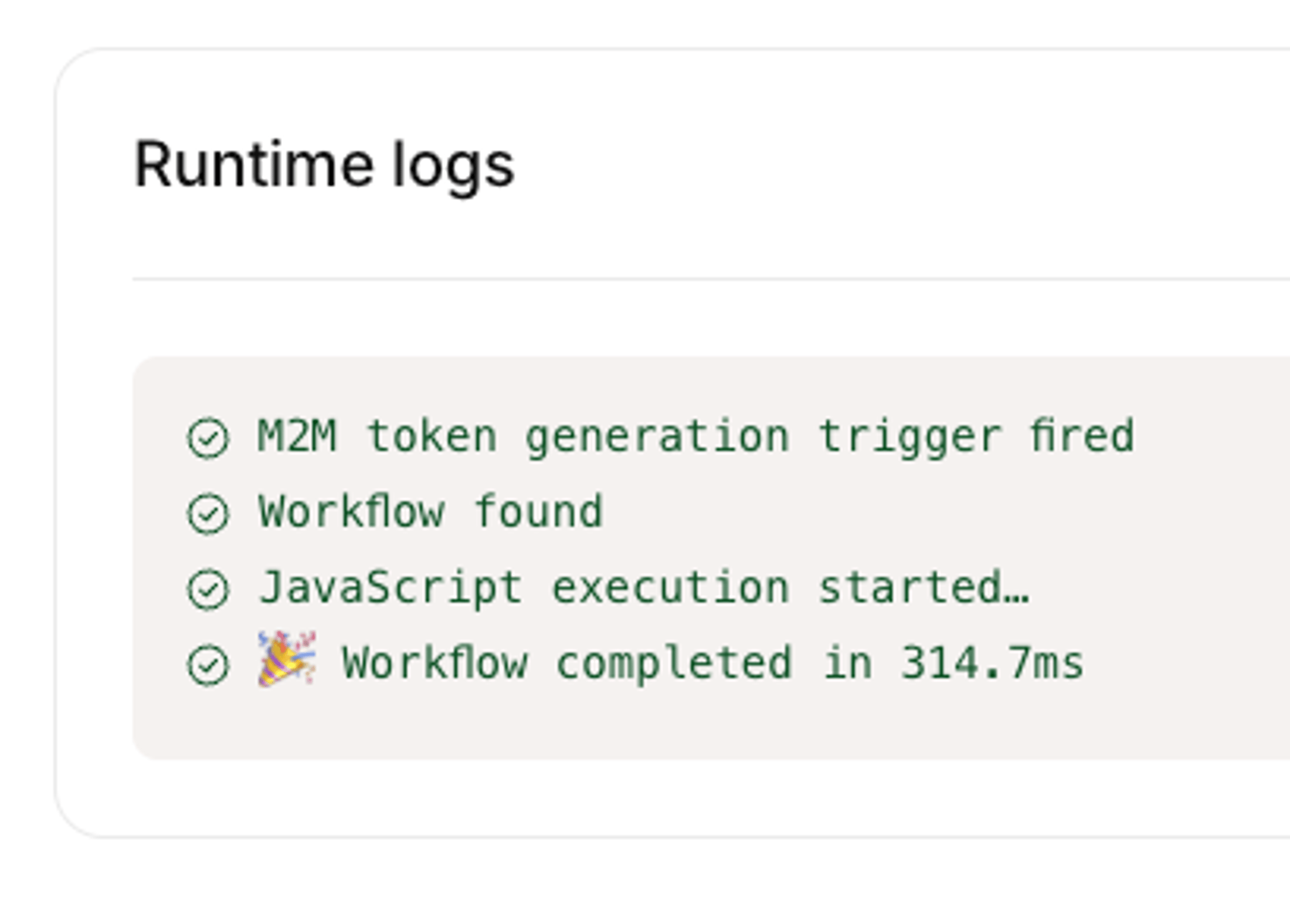Click the Workflow completed in 314.7ms message
The width and height of the screenshot is (1290, 924).
(712, 663)
